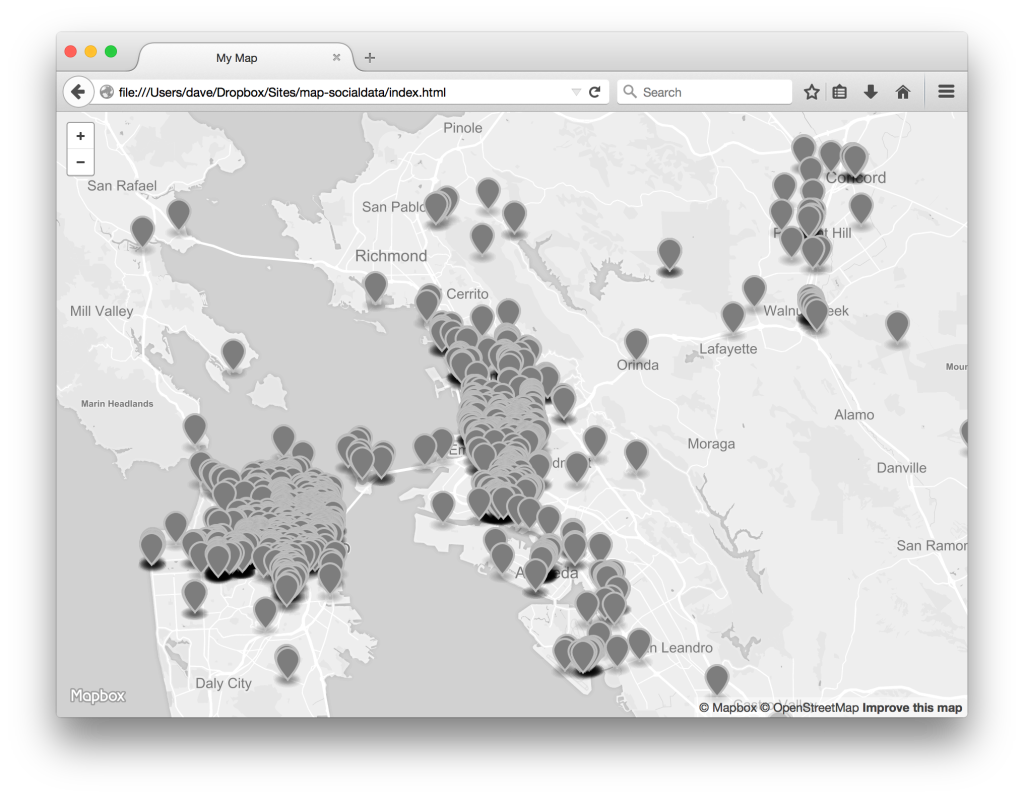The image size is (1024, 798).
Task: Navigate home using the home icon
Action: pyautogui.click(x=902, y=91)
